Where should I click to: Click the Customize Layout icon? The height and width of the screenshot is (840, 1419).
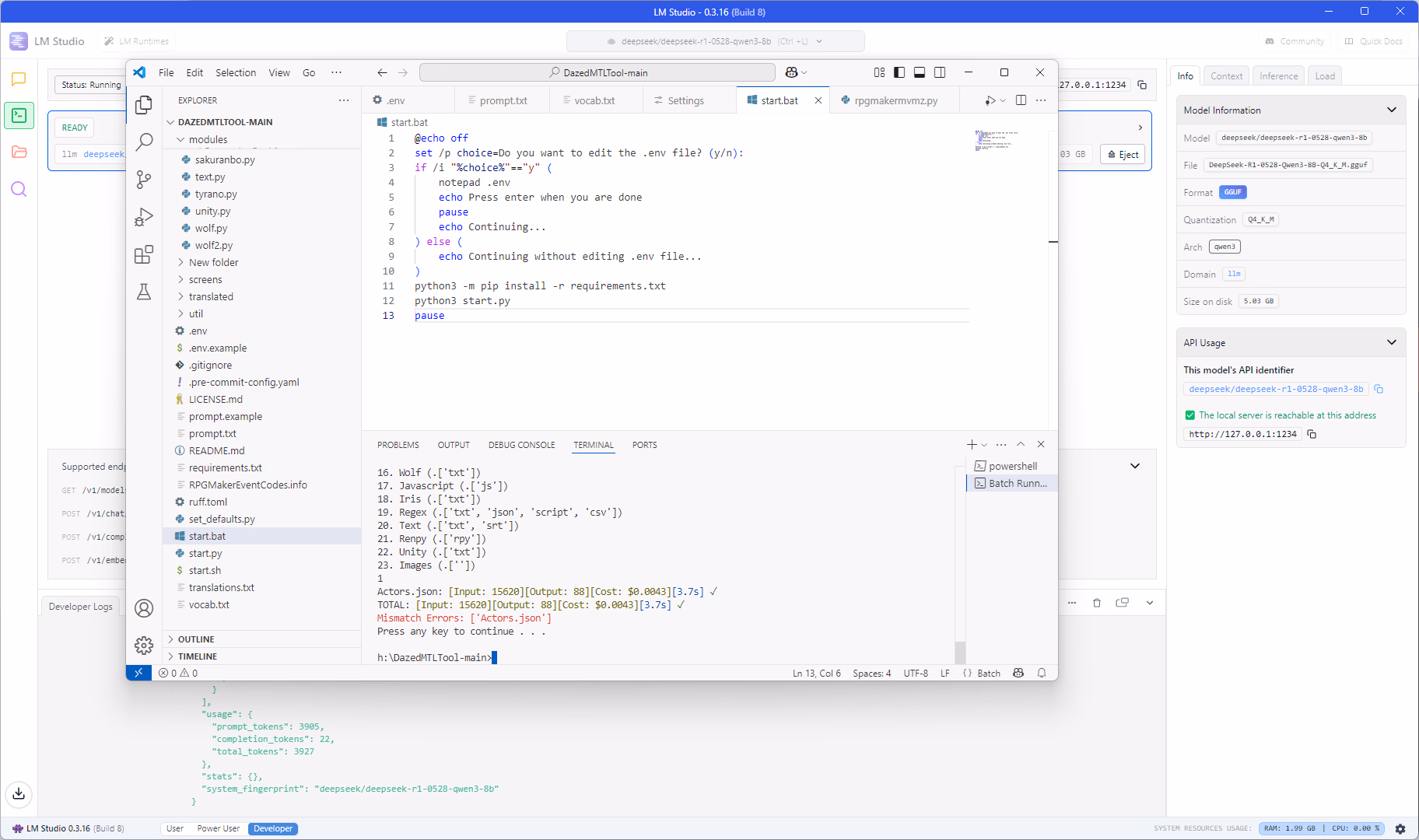pyautogui.click(x=879, y=72)
